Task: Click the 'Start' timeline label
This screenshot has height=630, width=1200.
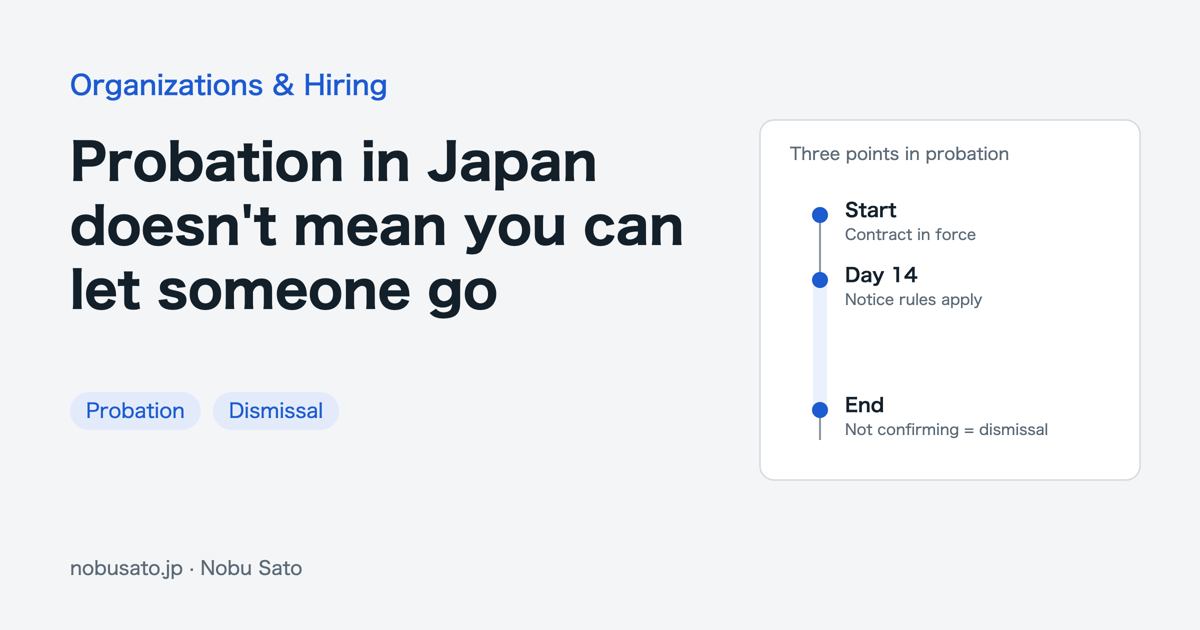Action: coord(870,210)
